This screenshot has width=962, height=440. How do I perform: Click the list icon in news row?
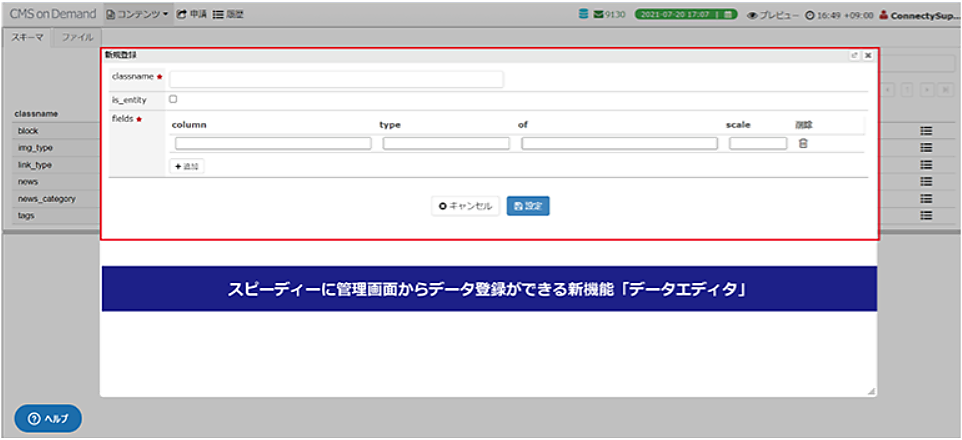(x=926, y=182)
